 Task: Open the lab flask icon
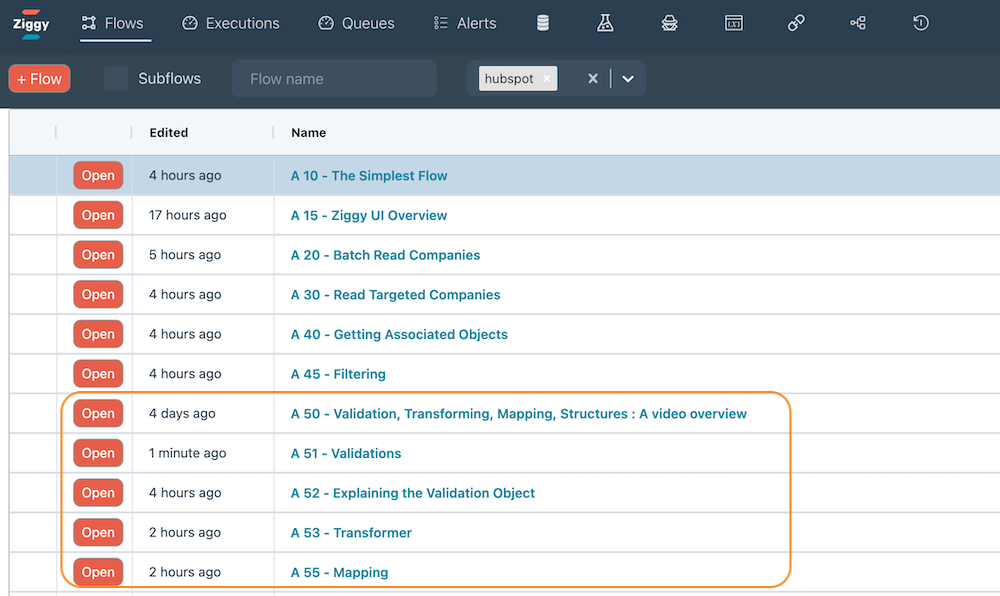pos(605,23)
